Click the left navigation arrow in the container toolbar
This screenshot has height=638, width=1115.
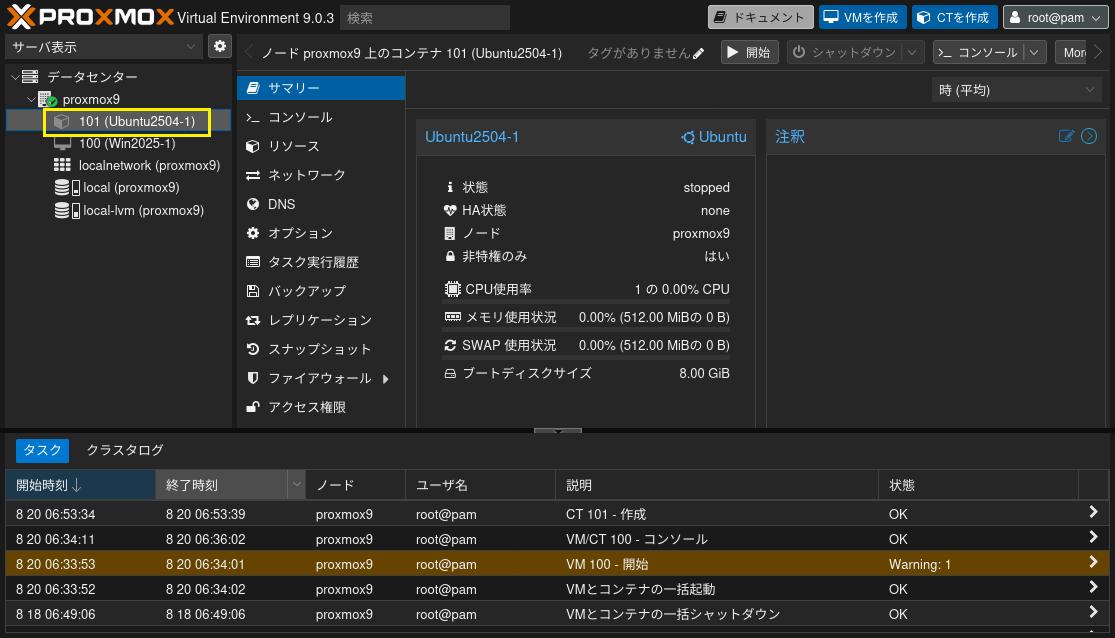click(x=248, y=53)
